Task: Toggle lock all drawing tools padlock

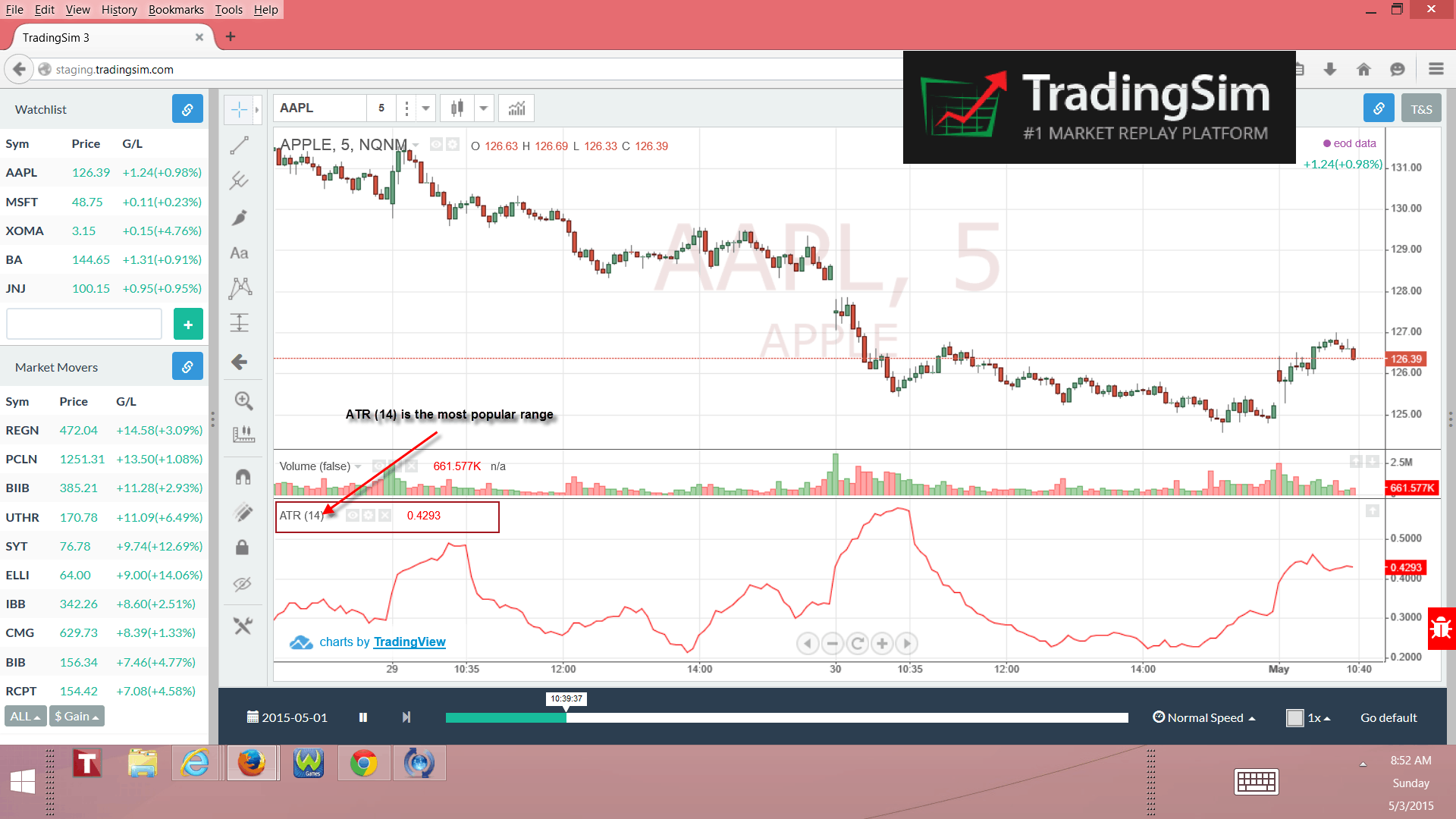Action: (243, 548)
